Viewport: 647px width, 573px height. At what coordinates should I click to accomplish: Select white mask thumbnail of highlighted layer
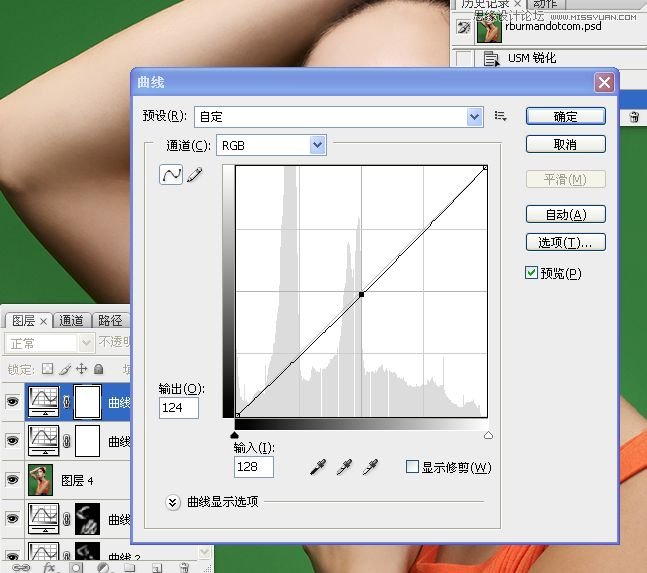coord(87,401)
